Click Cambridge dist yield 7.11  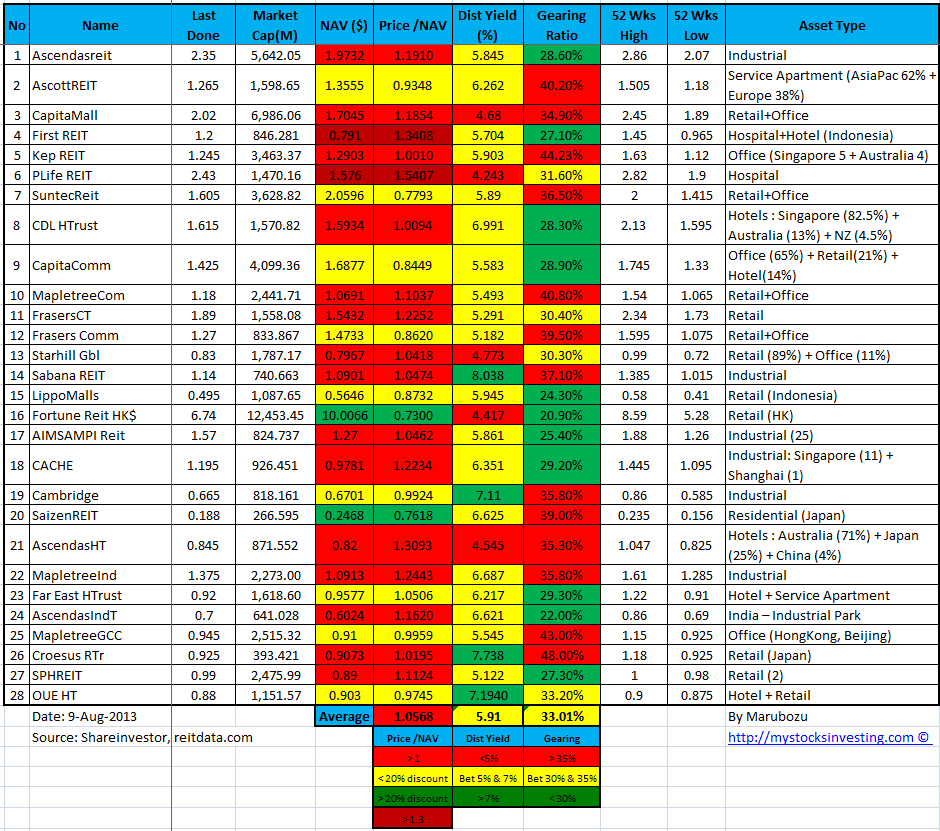(x=487, y=495)
